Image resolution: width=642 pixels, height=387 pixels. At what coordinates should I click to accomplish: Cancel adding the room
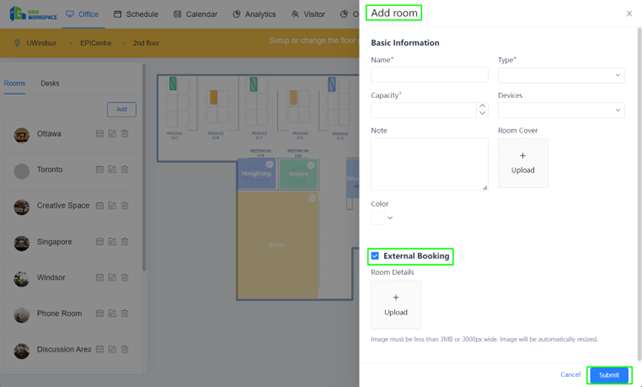570,374
